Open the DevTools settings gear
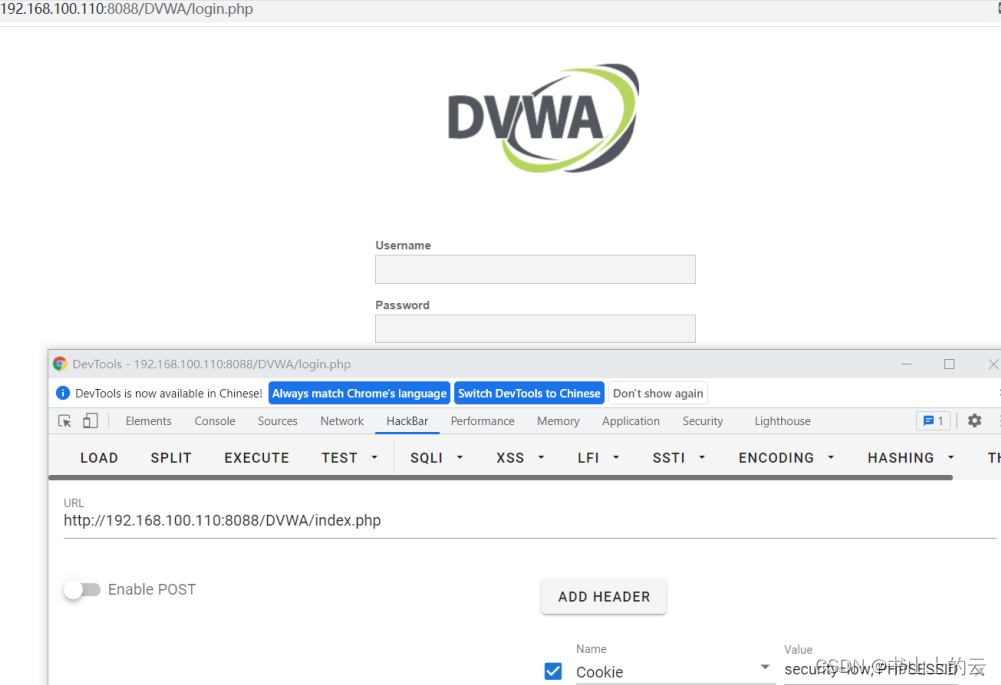This screenshot has height=685, width=1001. (974, 421)
